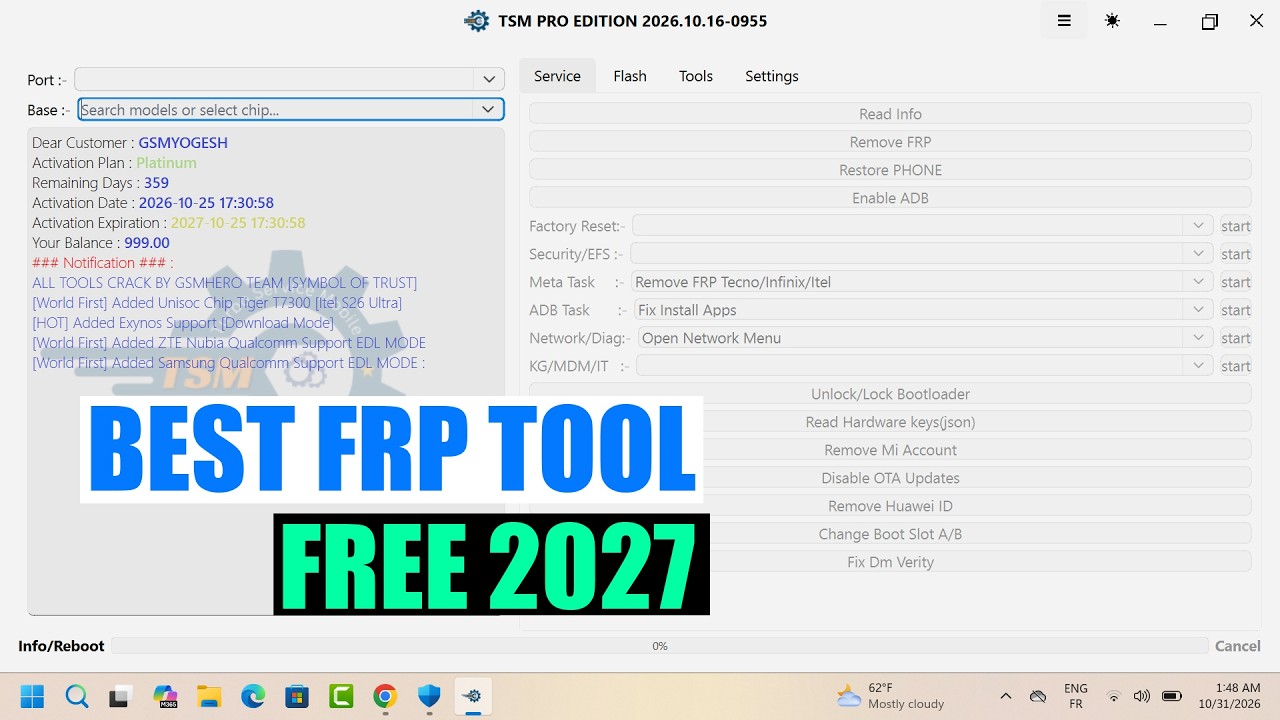Select the TSM tool taskbar icon
Image resolution: width=1280 pixels, height=720 pixels.
click(x=473, y=696)
